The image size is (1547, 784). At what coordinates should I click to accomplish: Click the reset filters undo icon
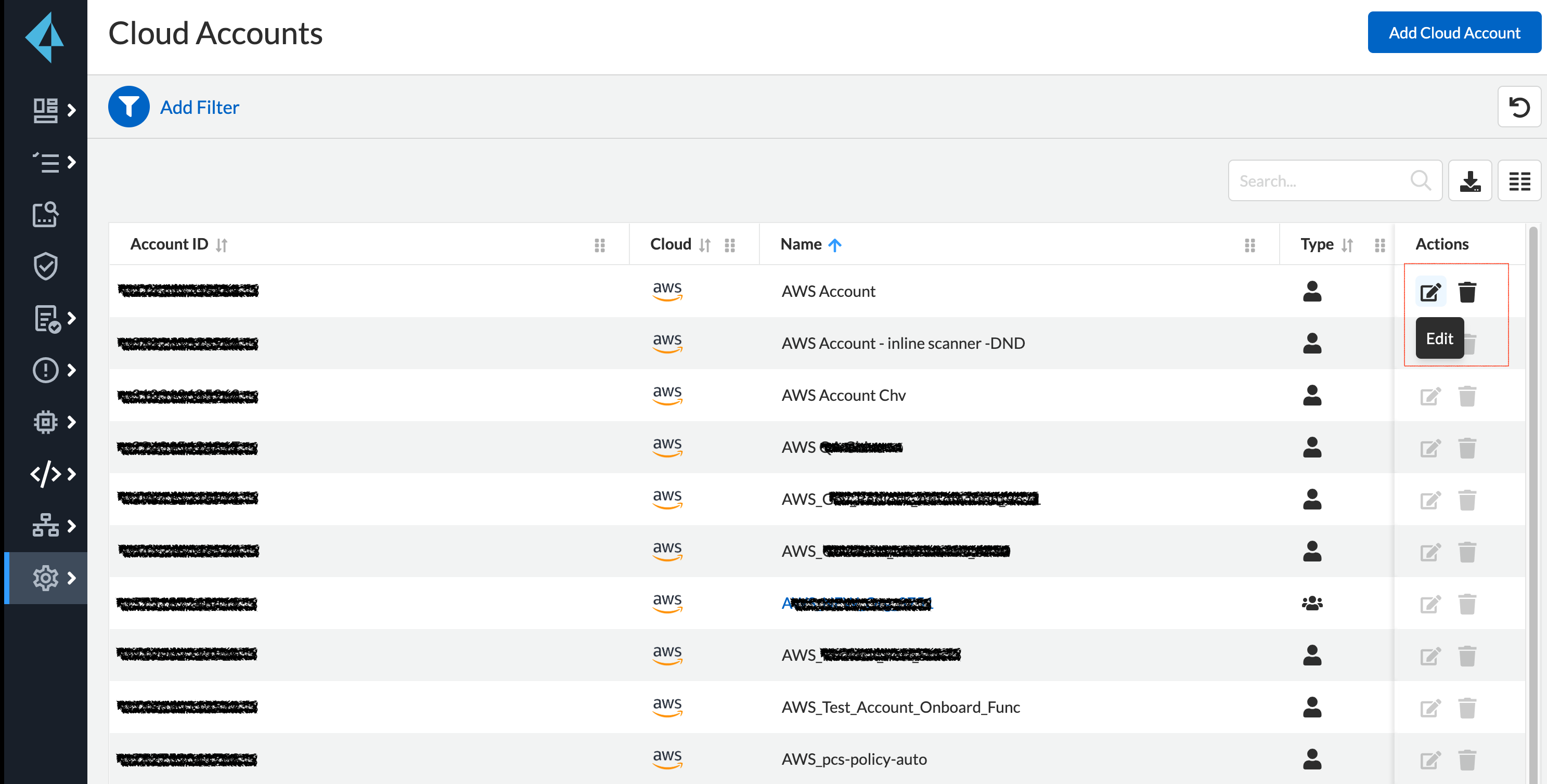(x=1519, y=107)
